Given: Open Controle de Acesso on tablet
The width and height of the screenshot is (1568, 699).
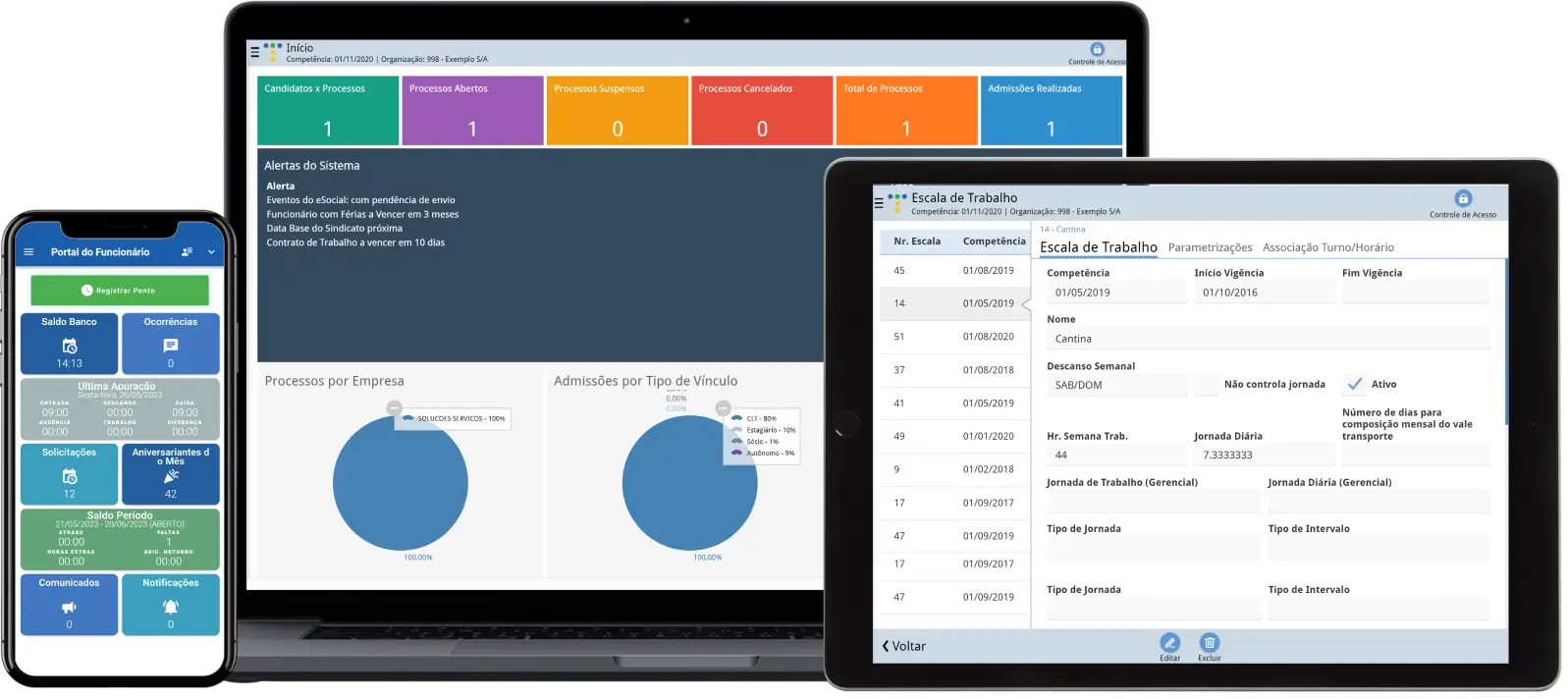Looking at the screenshot, I should [x=1463, y=199].
